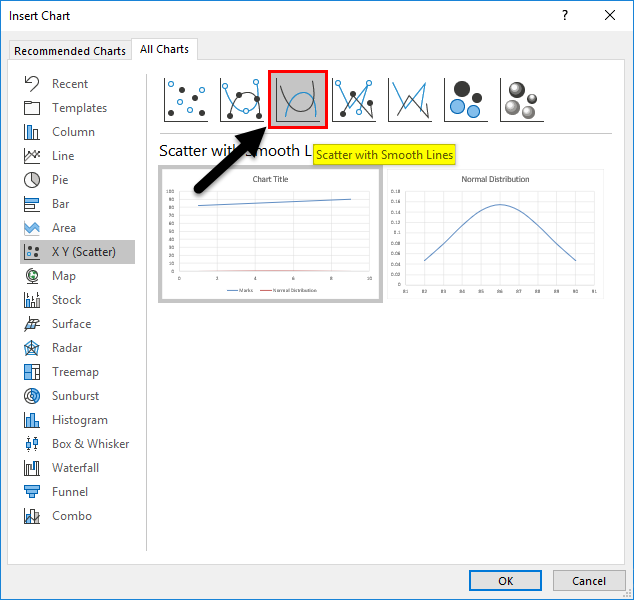Select the Pie chart category
This screenshot has width=634, height=600.
tap(77, 180)
